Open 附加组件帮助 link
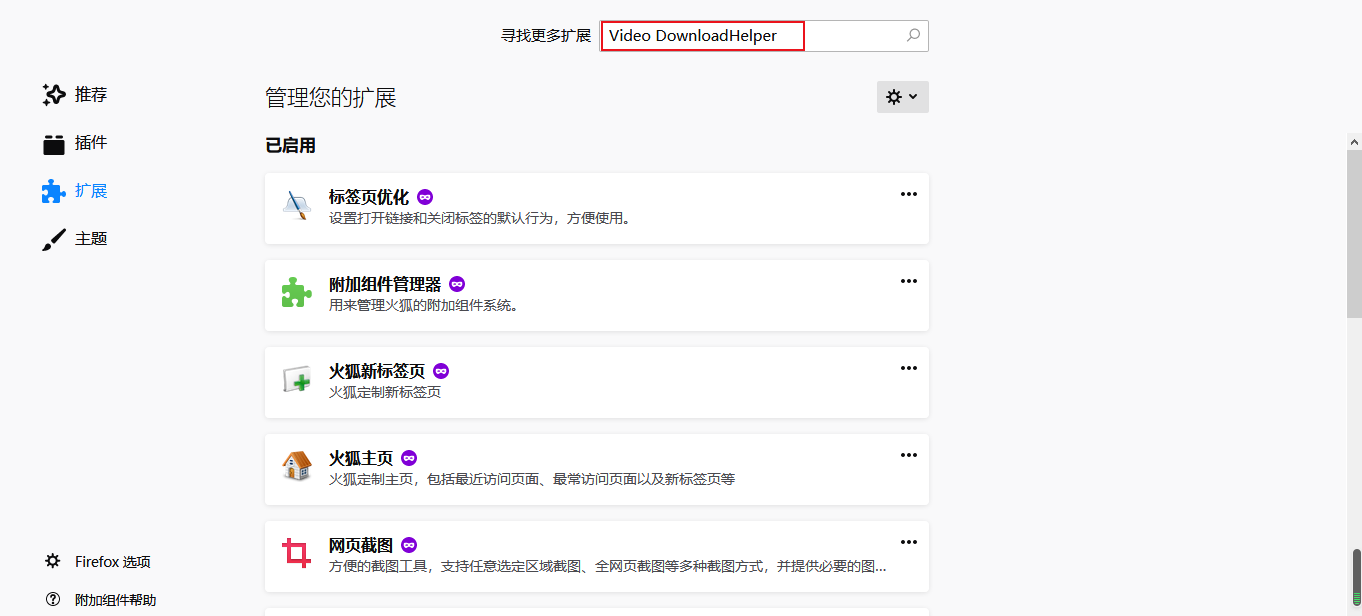Screen dimensions: 1362x616 tap(116, 600)
